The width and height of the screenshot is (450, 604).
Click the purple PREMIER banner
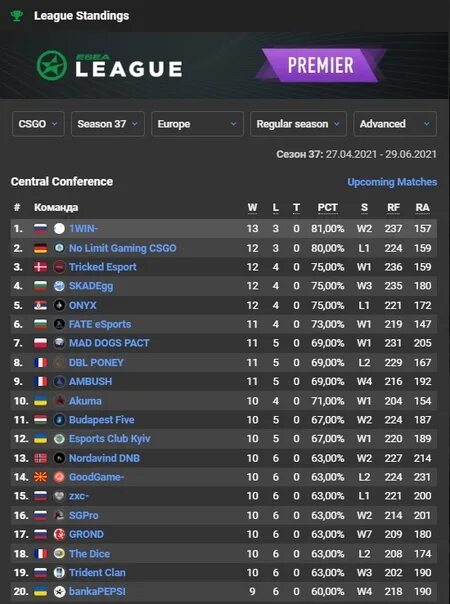pyautogui.click(x=321, y=65)
